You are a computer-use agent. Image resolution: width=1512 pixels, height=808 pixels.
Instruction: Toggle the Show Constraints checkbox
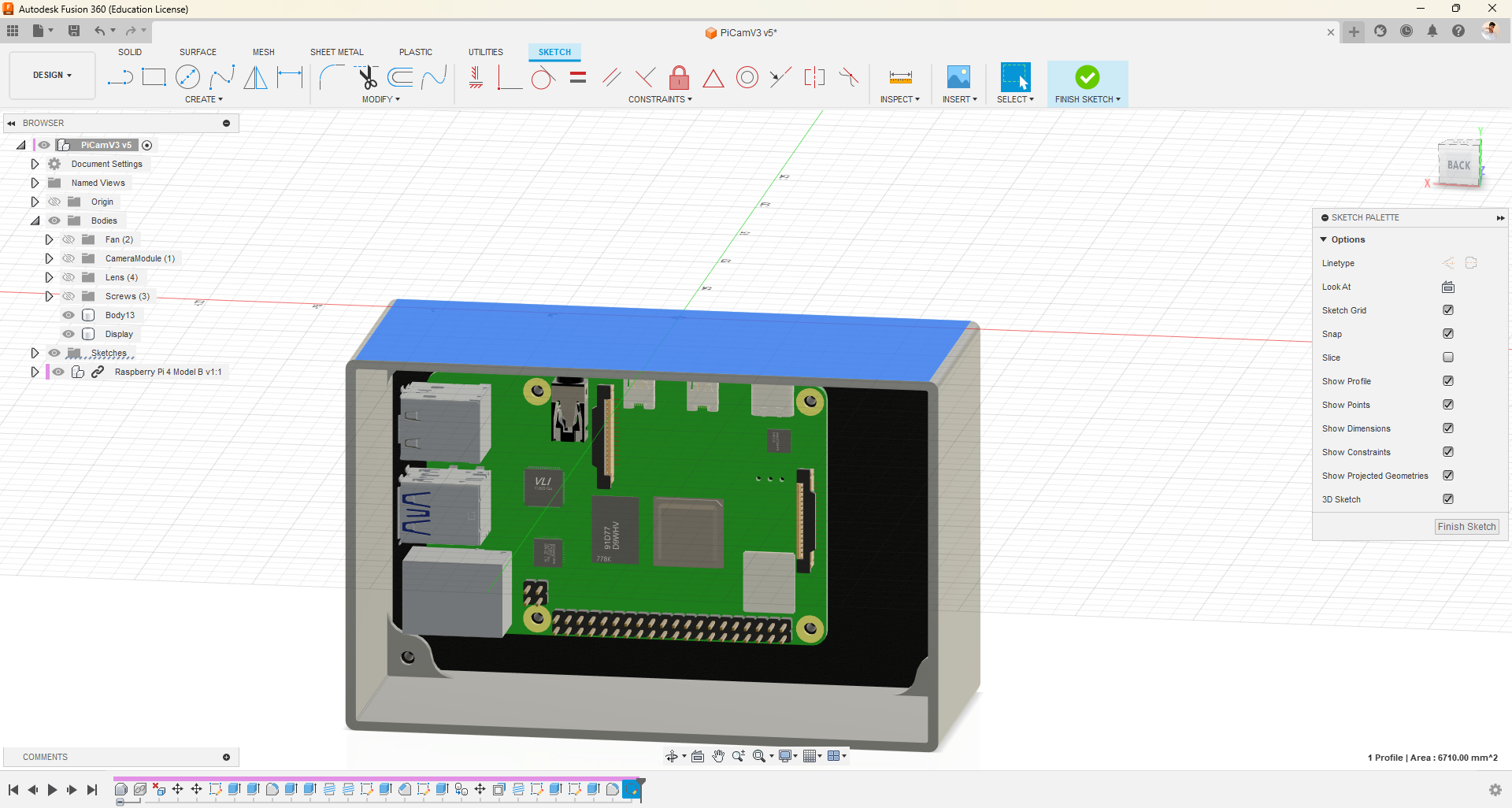[1448, 452]
